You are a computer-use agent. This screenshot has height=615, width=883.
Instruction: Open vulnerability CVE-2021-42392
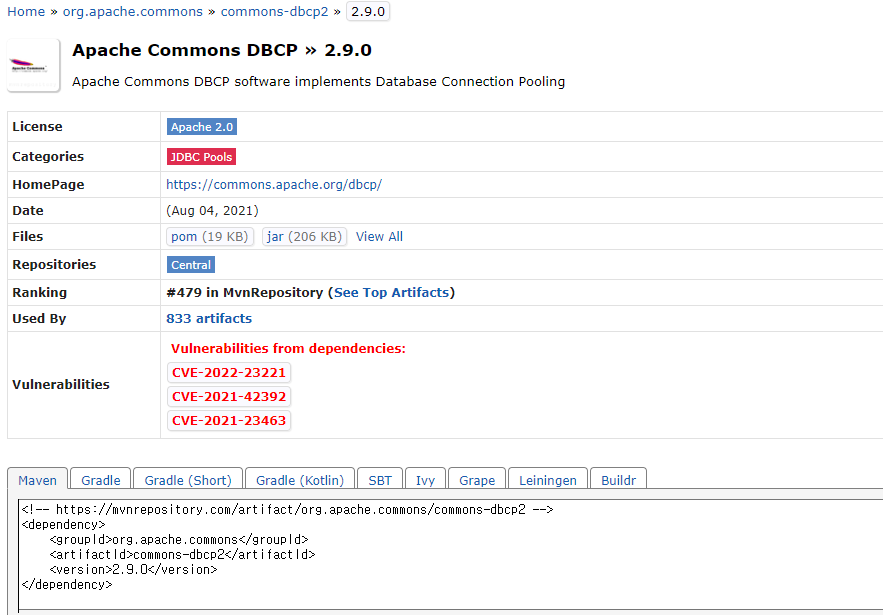point(229,396)
